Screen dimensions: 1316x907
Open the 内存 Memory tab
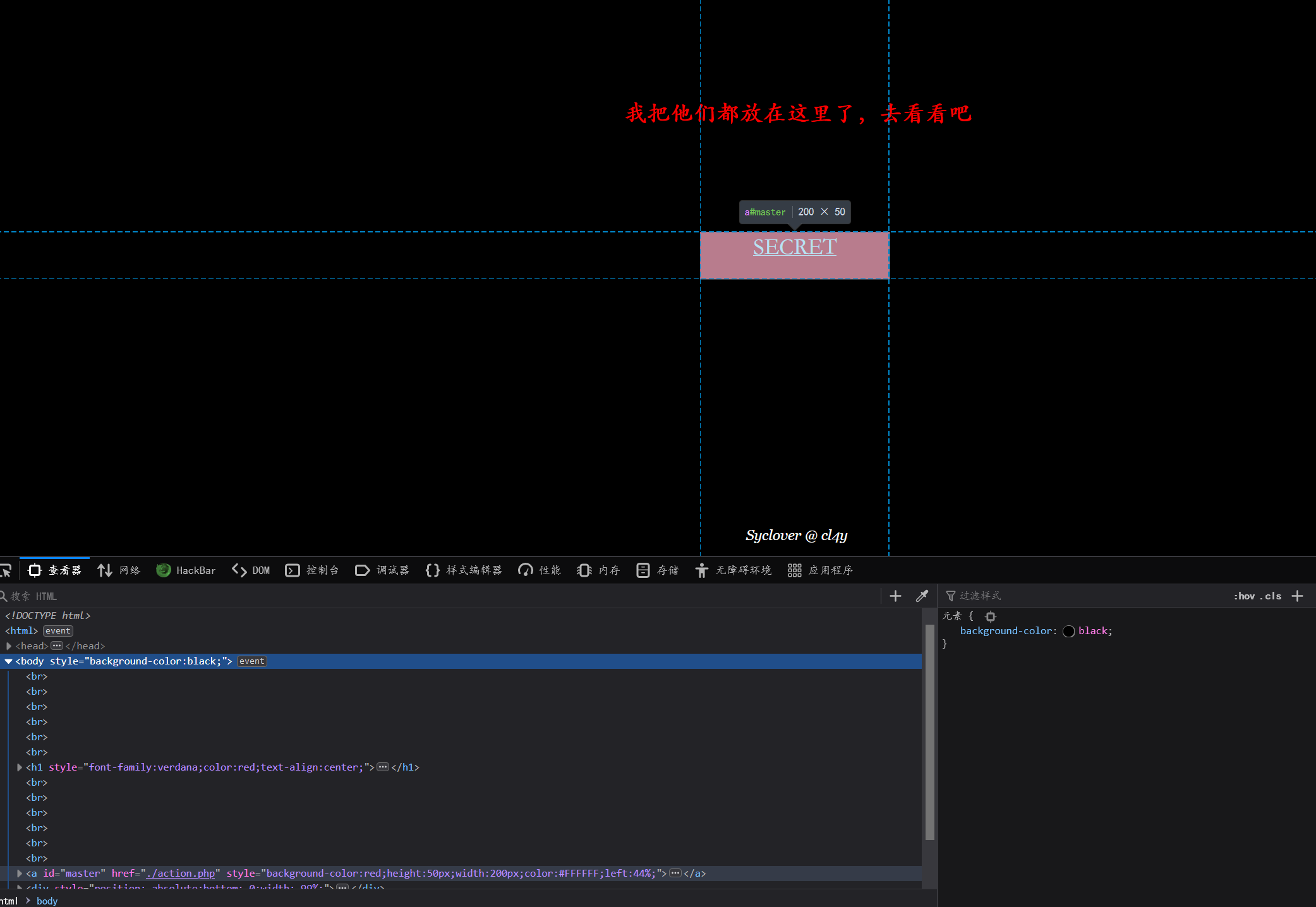coord(598,570)
